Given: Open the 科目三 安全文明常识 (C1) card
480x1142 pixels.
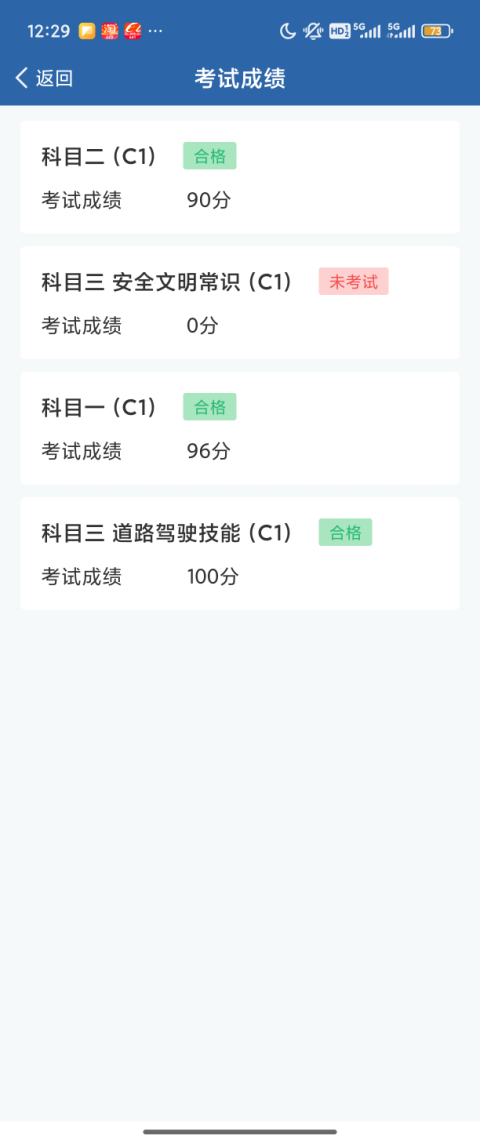Looking at the screenshot, I should (240, 302).
